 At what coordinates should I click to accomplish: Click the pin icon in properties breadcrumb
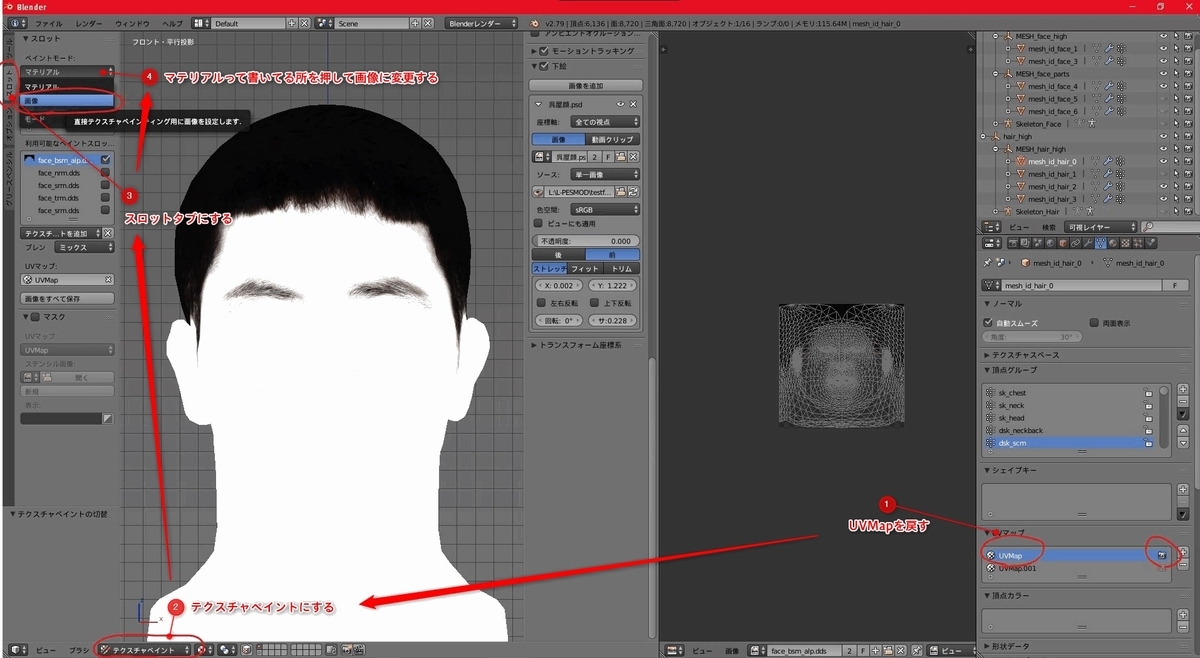coord(987,263)
